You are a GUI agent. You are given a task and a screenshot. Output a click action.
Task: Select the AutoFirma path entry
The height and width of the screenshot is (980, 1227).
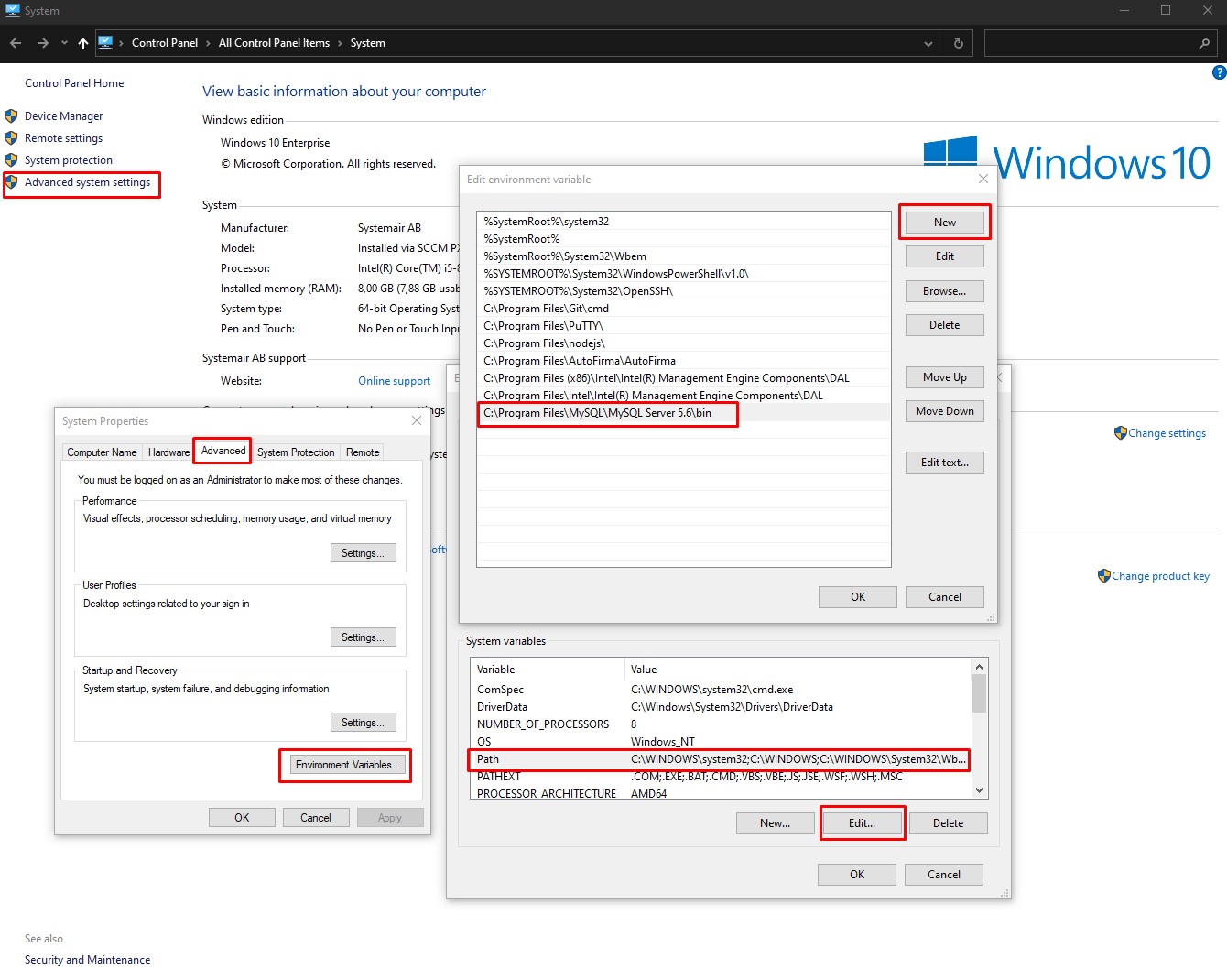point(684,361)
